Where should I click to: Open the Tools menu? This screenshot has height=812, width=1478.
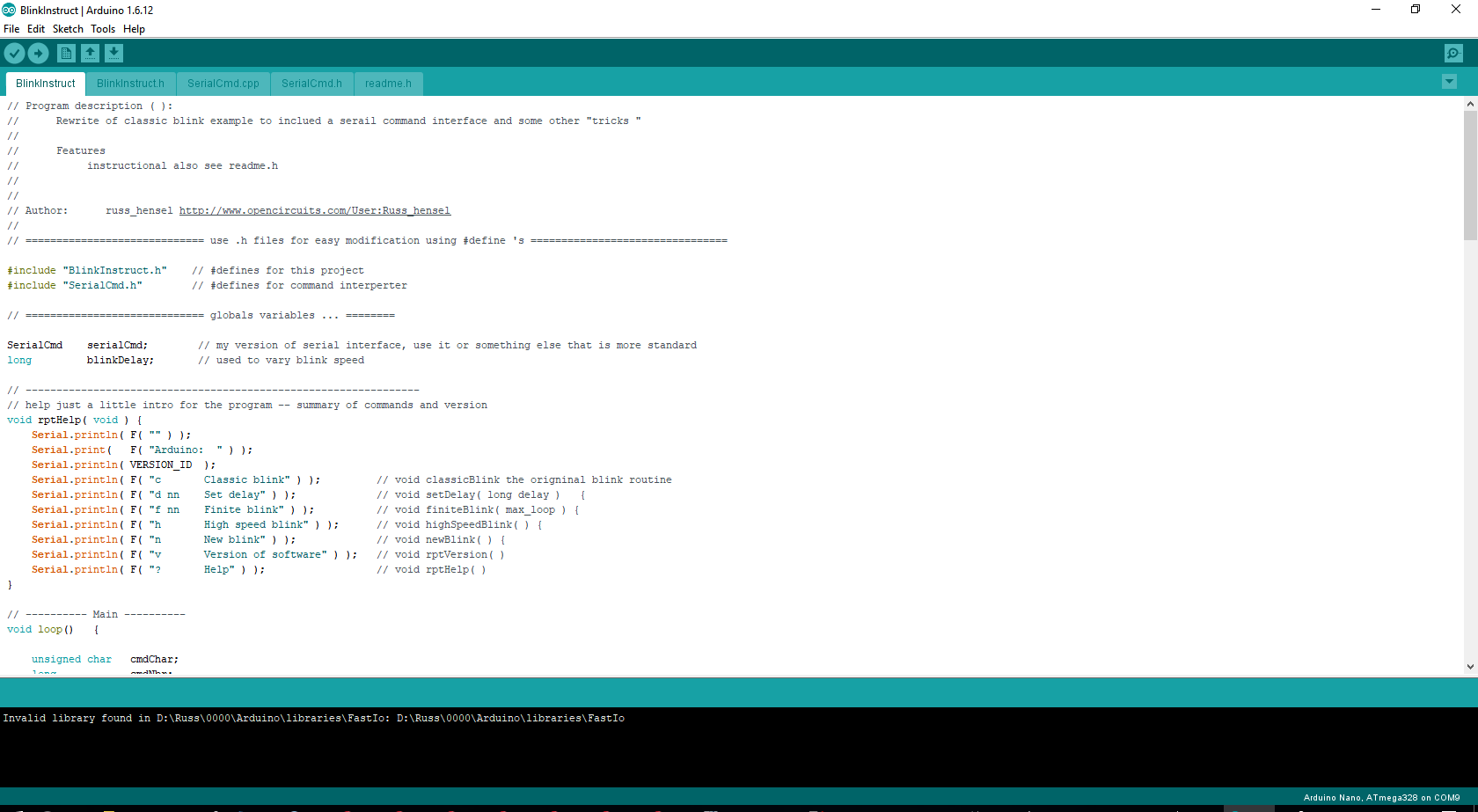(x=103, y=29)
